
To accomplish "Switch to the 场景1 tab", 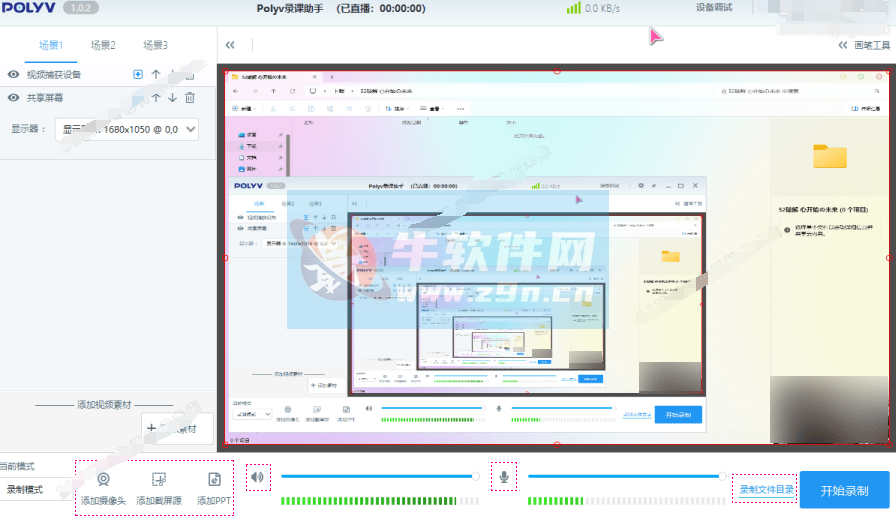I will point(51,45).
